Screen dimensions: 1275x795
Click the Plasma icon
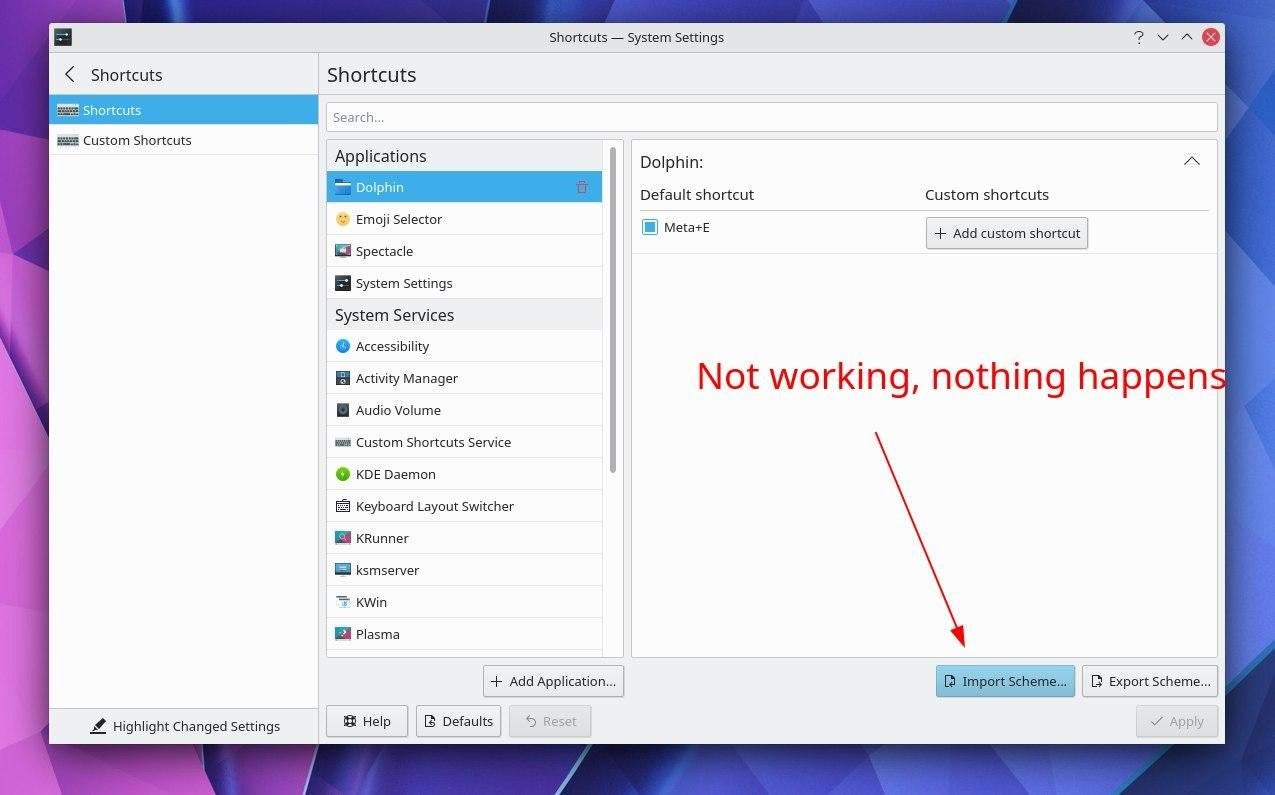coord(343,634)
